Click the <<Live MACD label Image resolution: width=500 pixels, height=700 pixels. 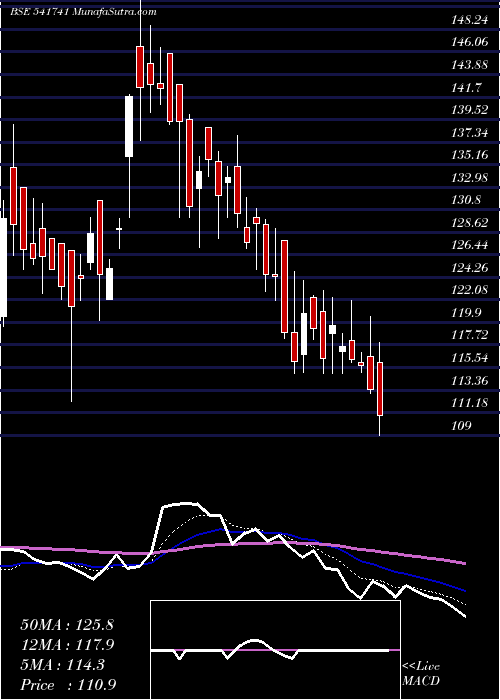point(421,673)
